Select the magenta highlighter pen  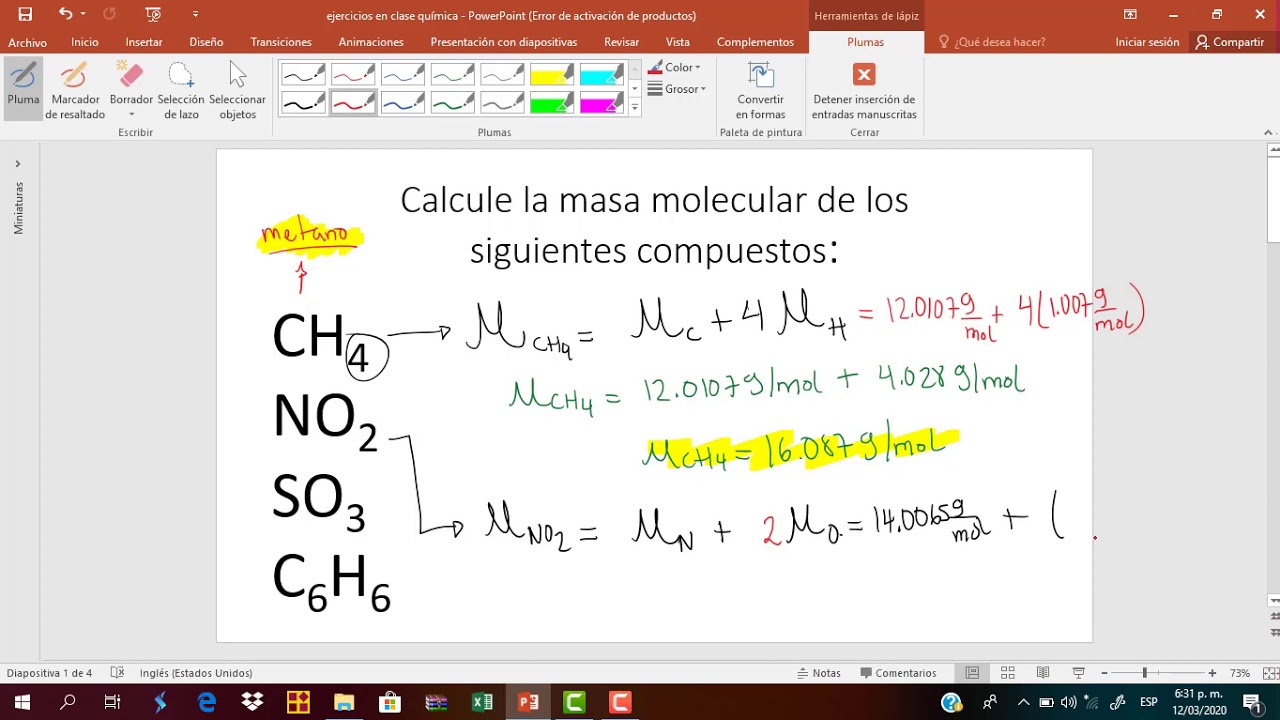tap(602, 102)
